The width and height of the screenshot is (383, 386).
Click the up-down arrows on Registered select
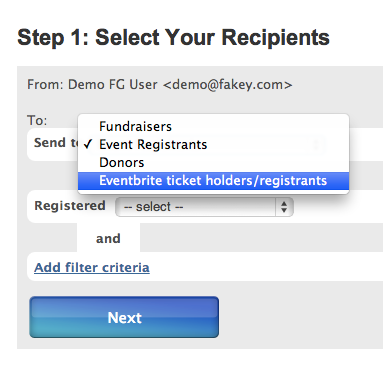284,207
